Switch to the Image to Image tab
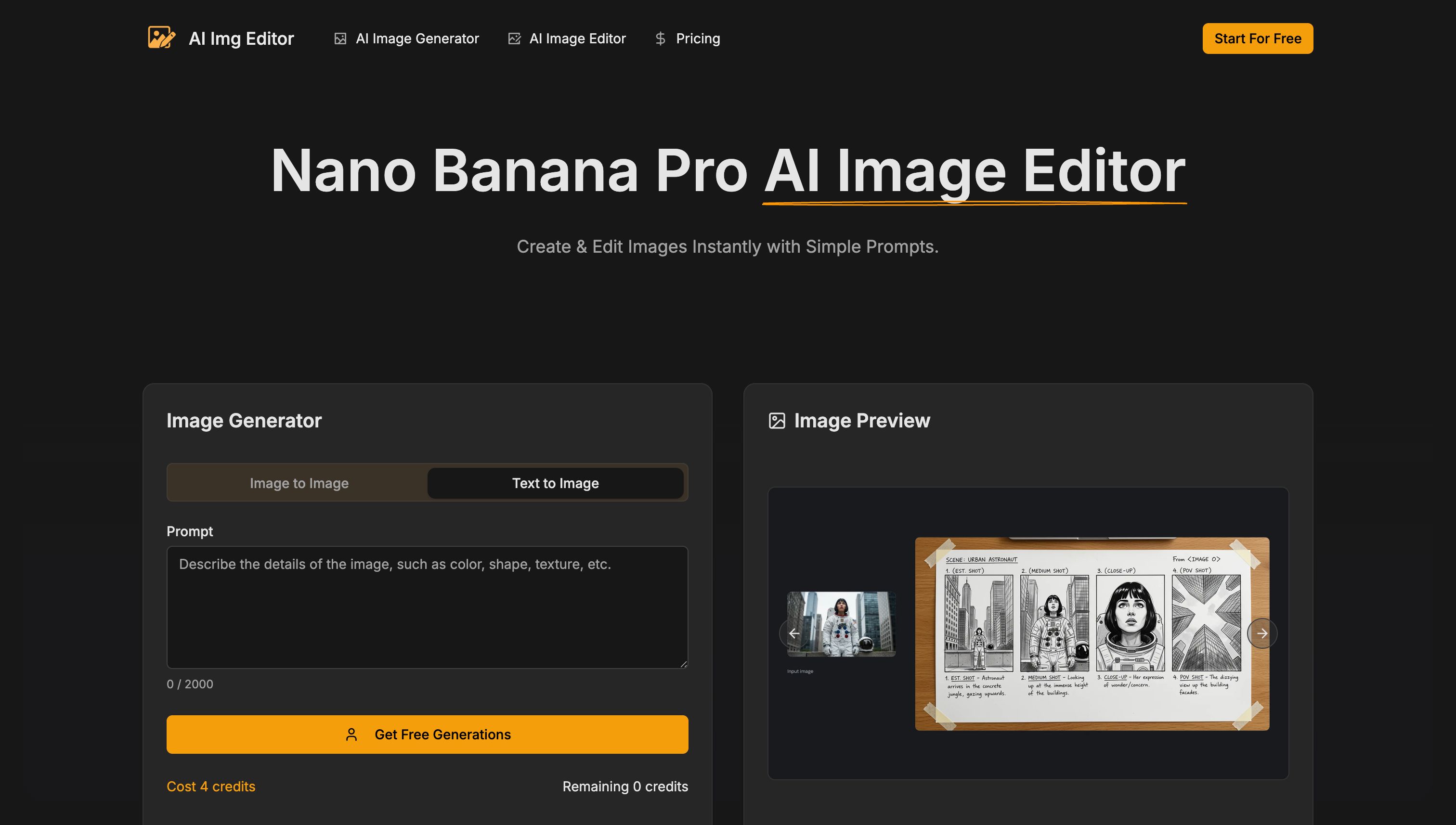Image resolution: width=1456 pixels, height=825 pixels. 299,483
